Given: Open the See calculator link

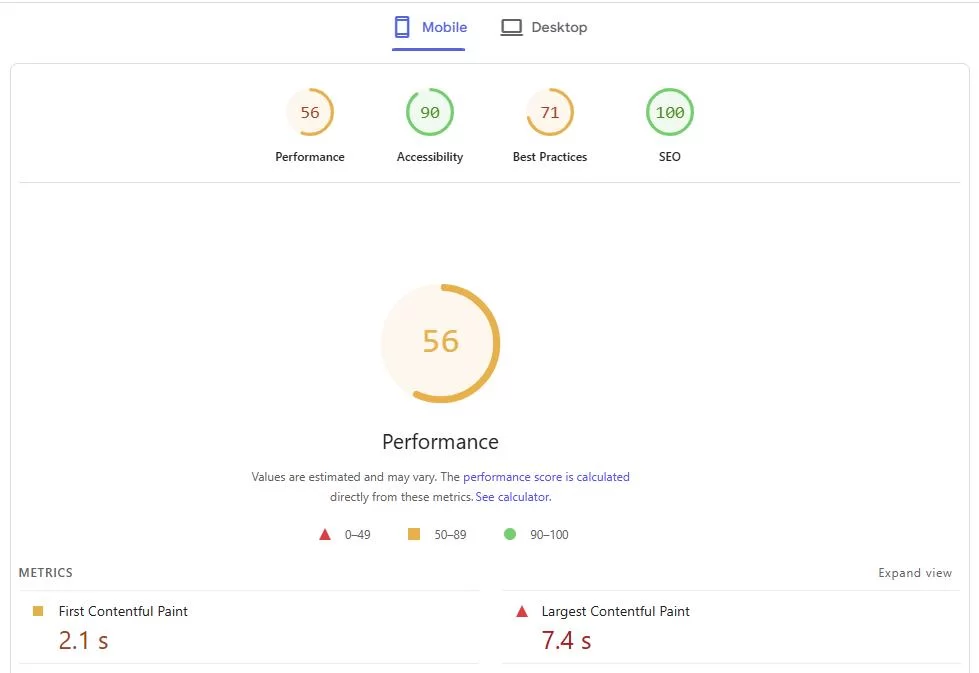Looking at the screenshot, I should 512,496.
